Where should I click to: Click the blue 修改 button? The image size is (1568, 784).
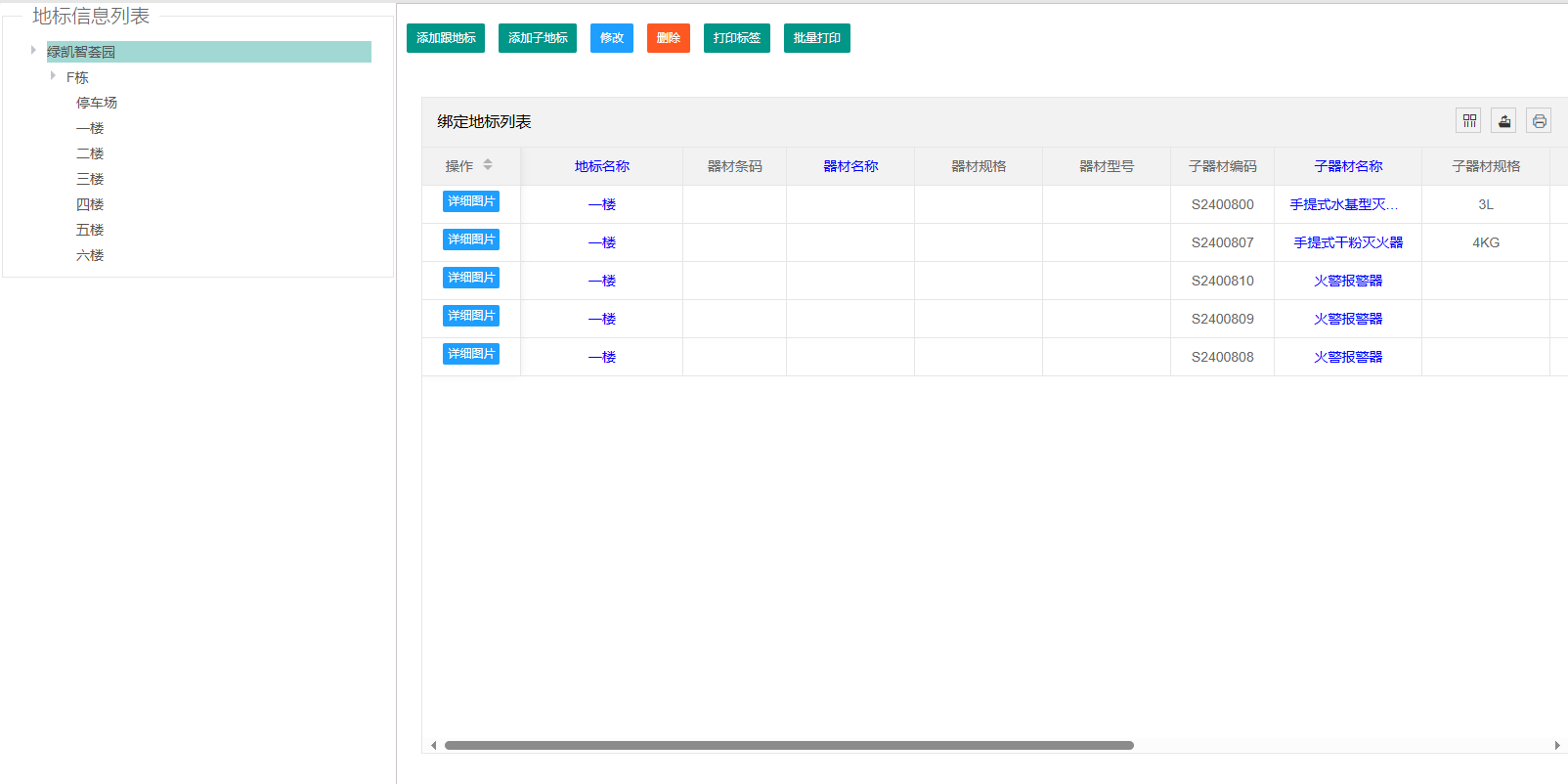pos(612,38)
